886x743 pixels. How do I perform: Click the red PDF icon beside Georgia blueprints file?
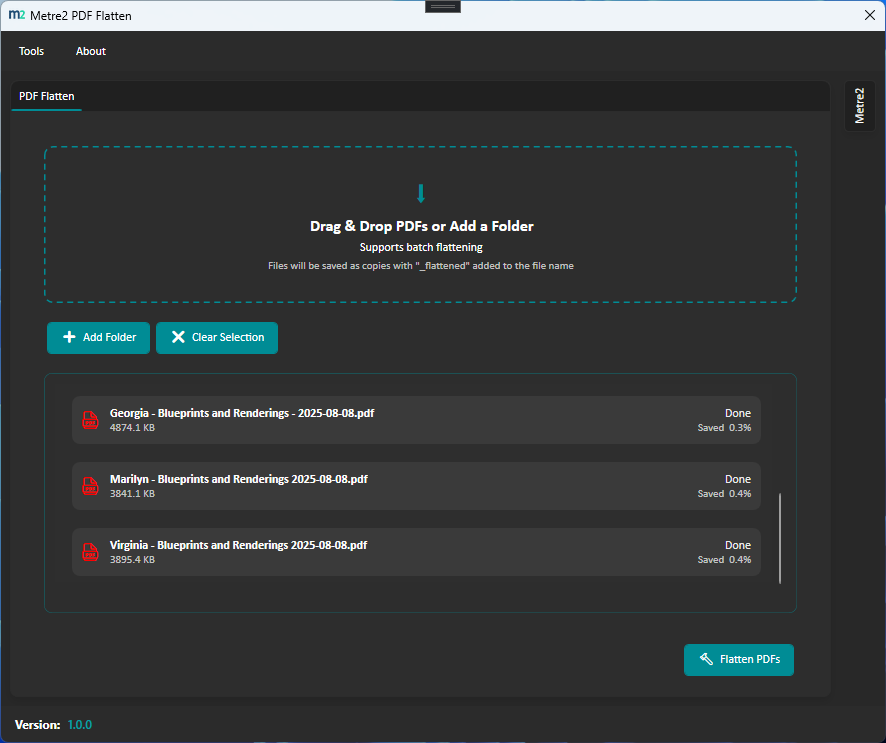tap(90, 420)
